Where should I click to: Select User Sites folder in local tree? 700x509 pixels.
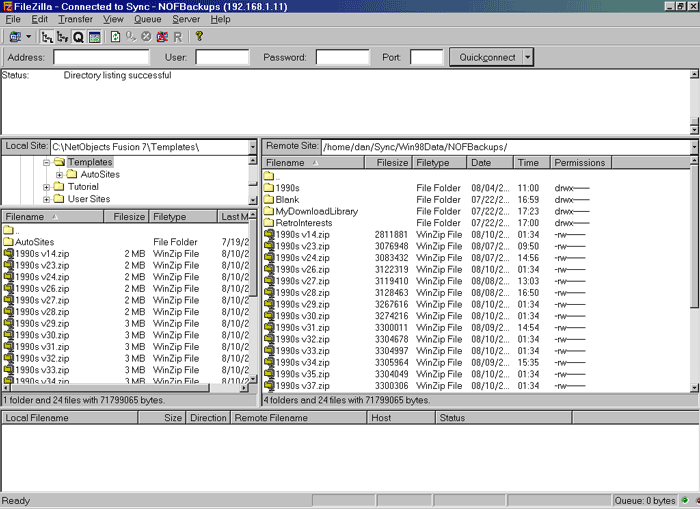pos(89,199)
